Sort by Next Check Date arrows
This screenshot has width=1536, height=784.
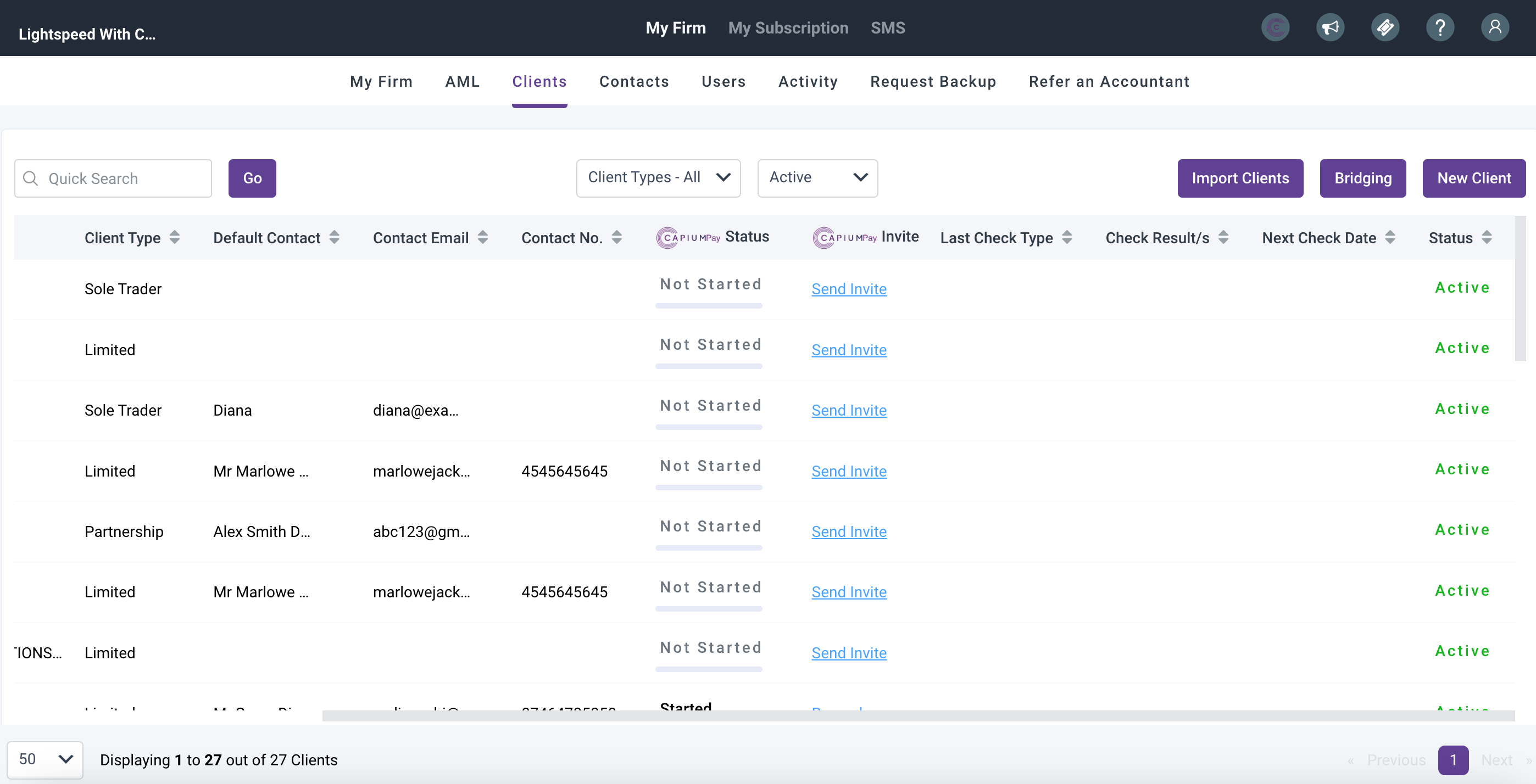pos(1390,238)
